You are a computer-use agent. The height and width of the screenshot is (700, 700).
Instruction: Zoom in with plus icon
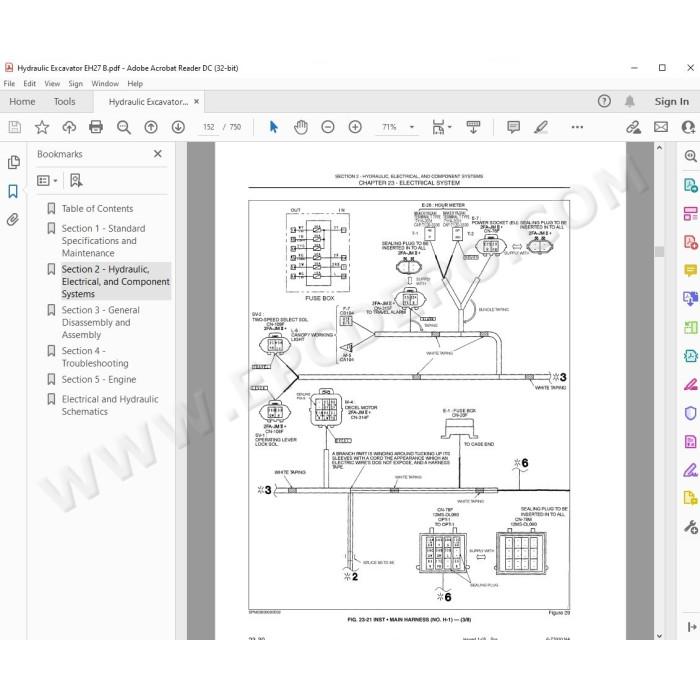(x=355, y=127)
